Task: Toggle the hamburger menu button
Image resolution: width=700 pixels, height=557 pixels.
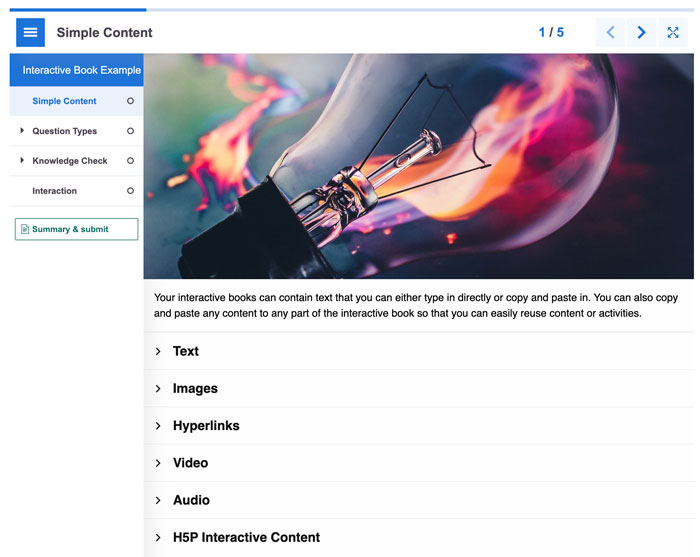Action: [30, 32]
